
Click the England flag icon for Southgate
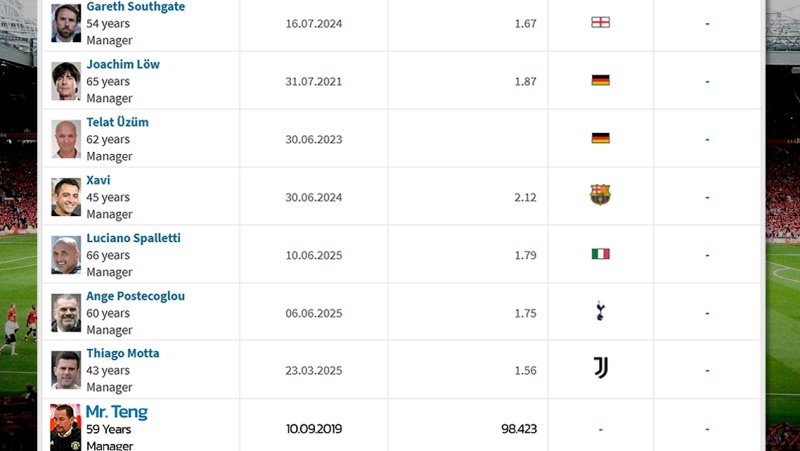601,22
